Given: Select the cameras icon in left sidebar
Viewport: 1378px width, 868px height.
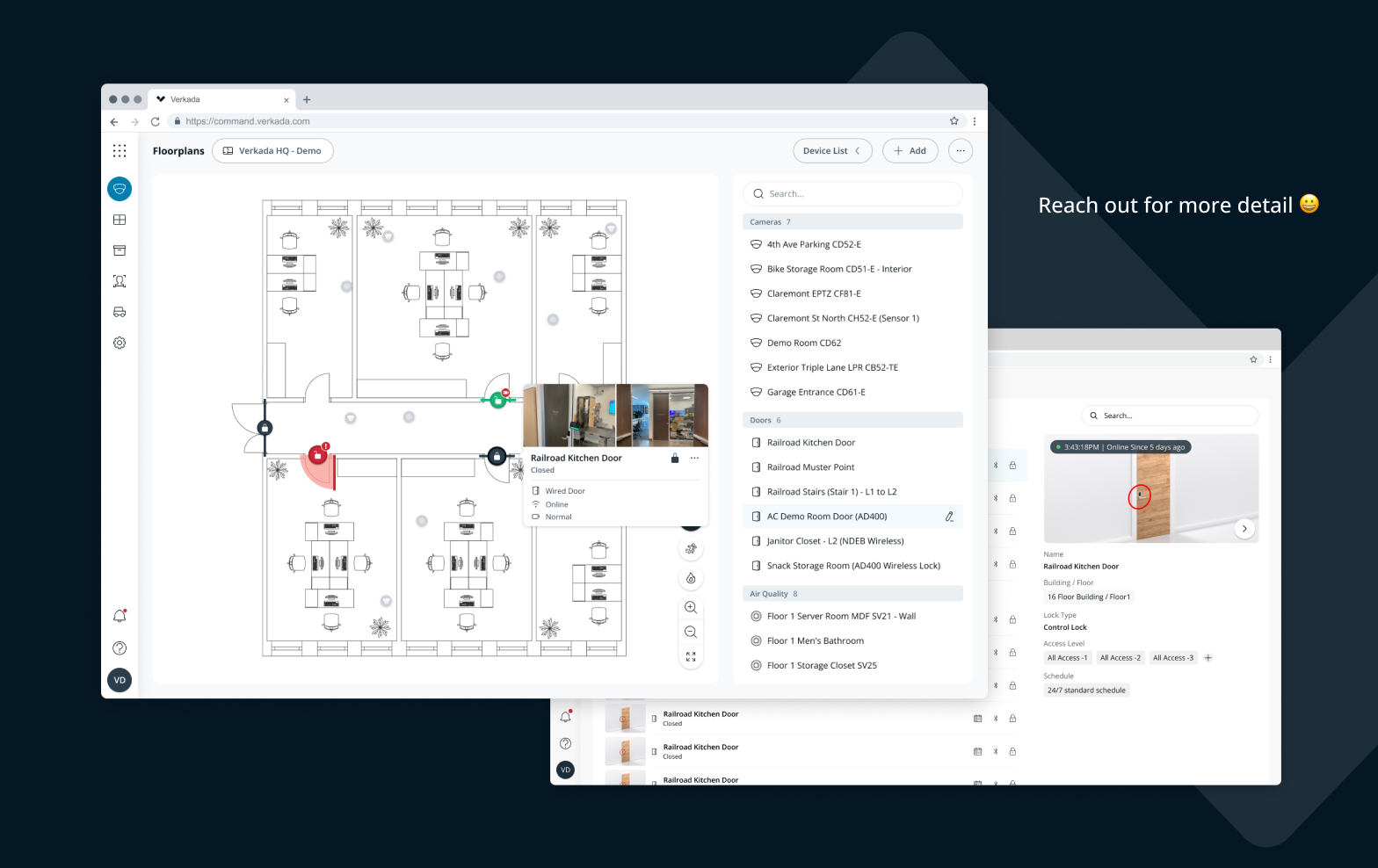Looking at the screenshot, I should click(x=120, y=189).
